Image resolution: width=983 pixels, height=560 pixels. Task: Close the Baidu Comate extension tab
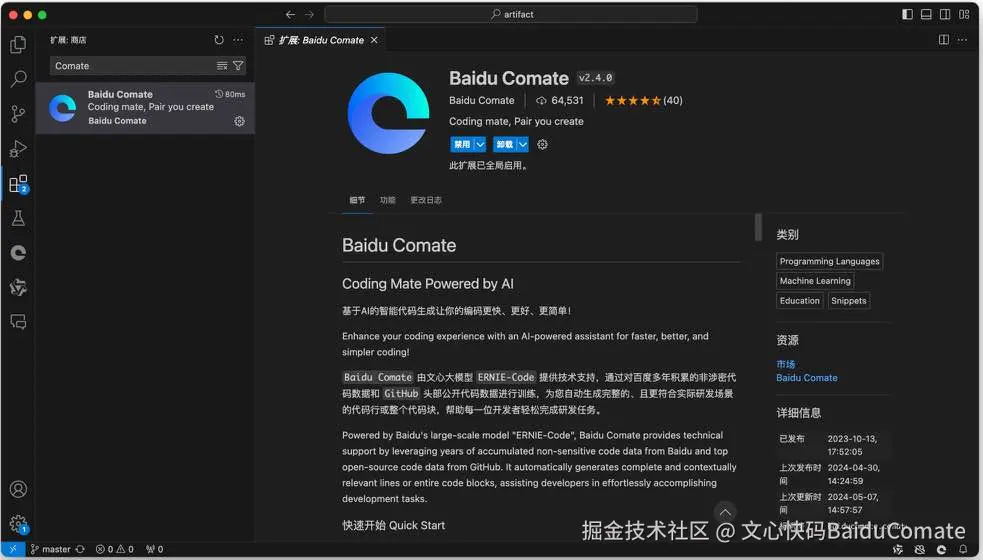[x=374, y=40]
